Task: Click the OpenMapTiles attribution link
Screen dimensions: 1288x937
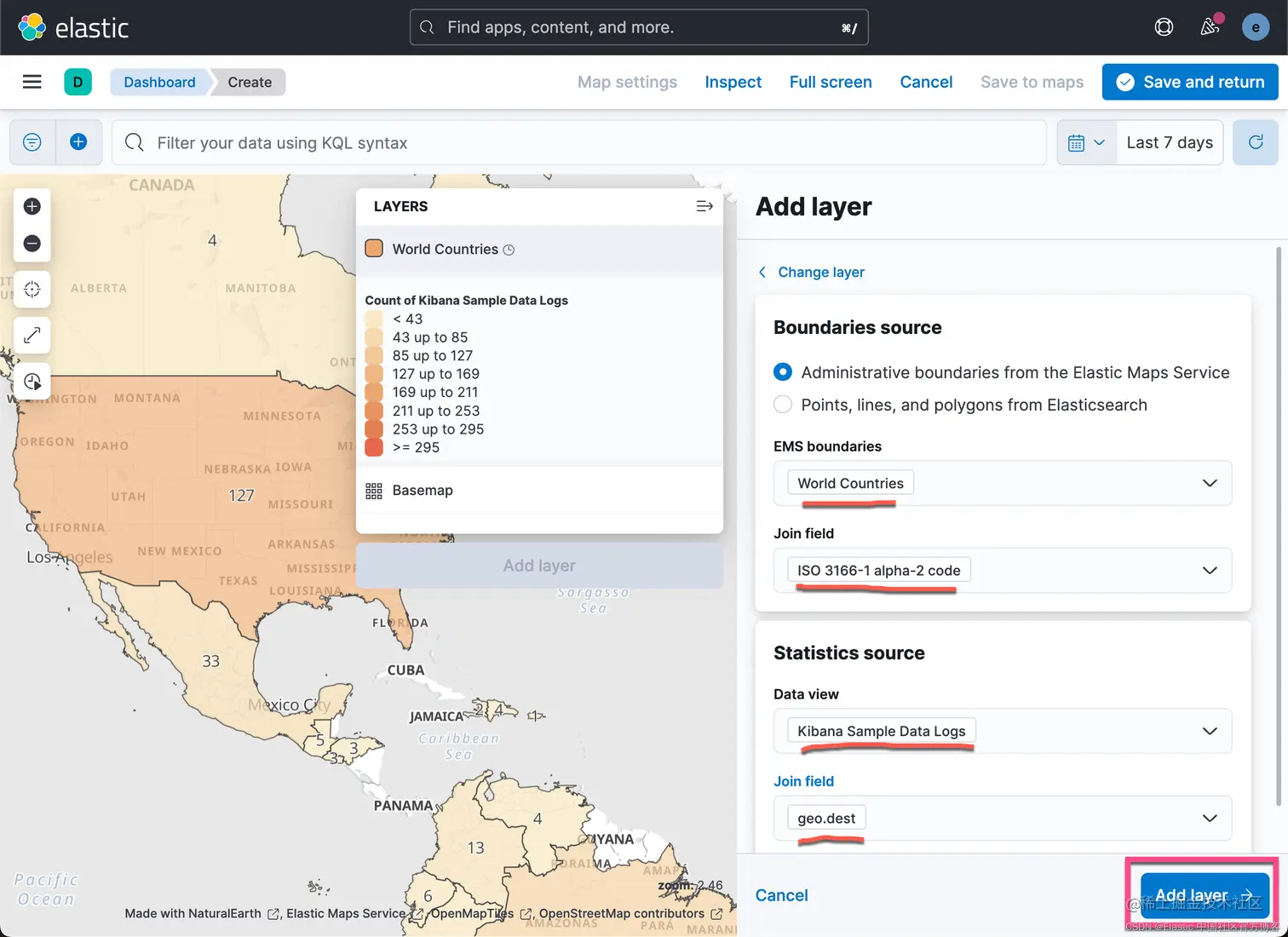Action: click(x=472, y=913)
